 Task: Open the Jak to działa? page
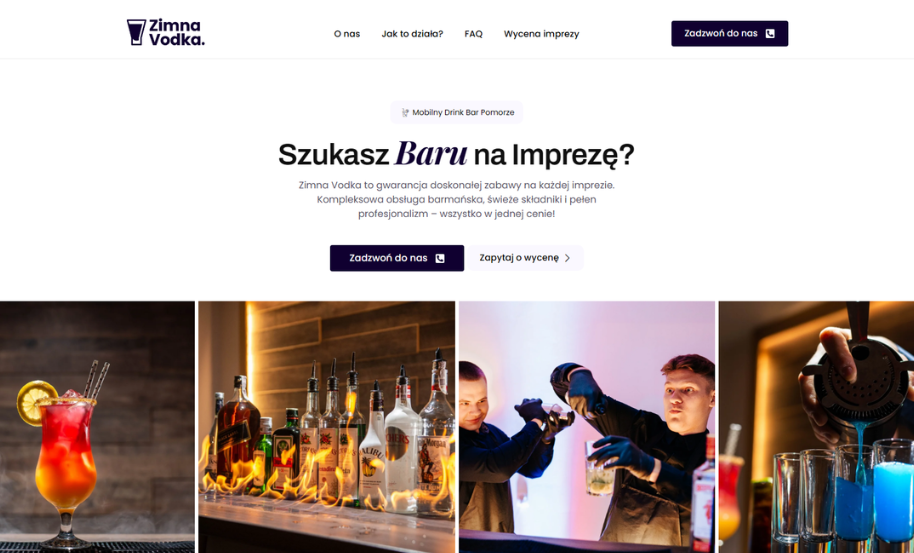point(412,34)
